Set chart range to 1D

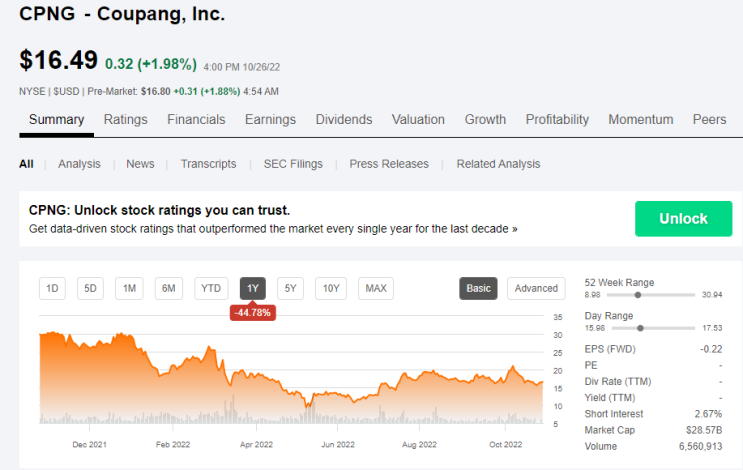[52, 289]
